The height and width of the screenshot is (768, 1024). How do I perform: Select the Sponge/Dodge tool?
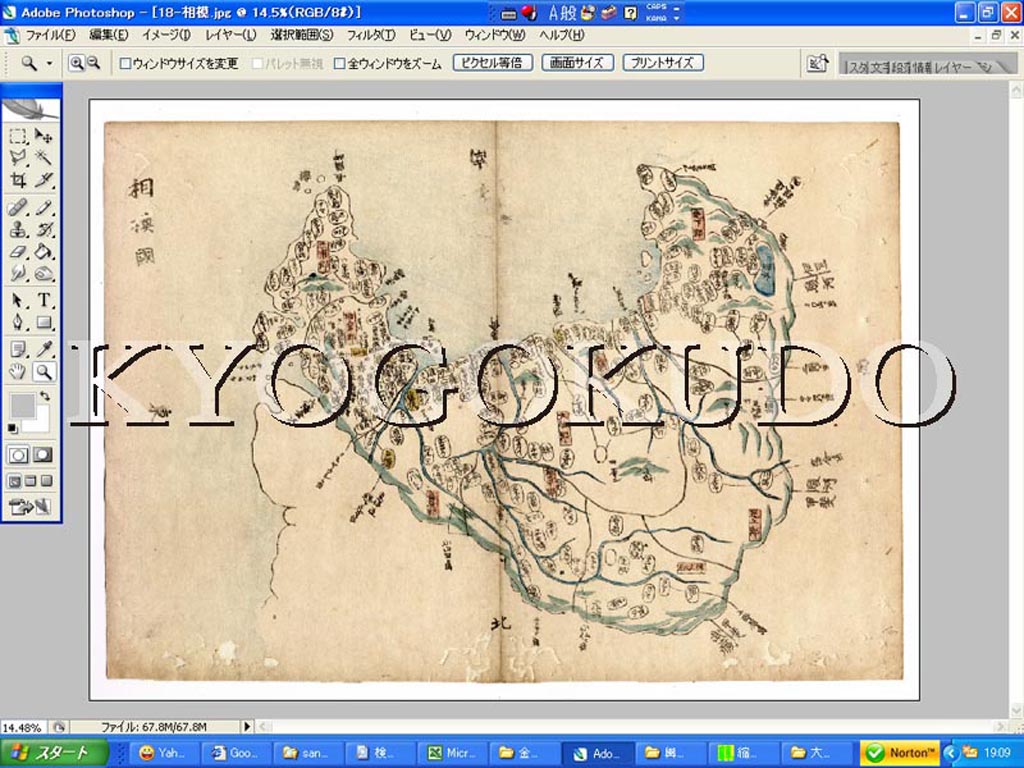coord(44,272)
